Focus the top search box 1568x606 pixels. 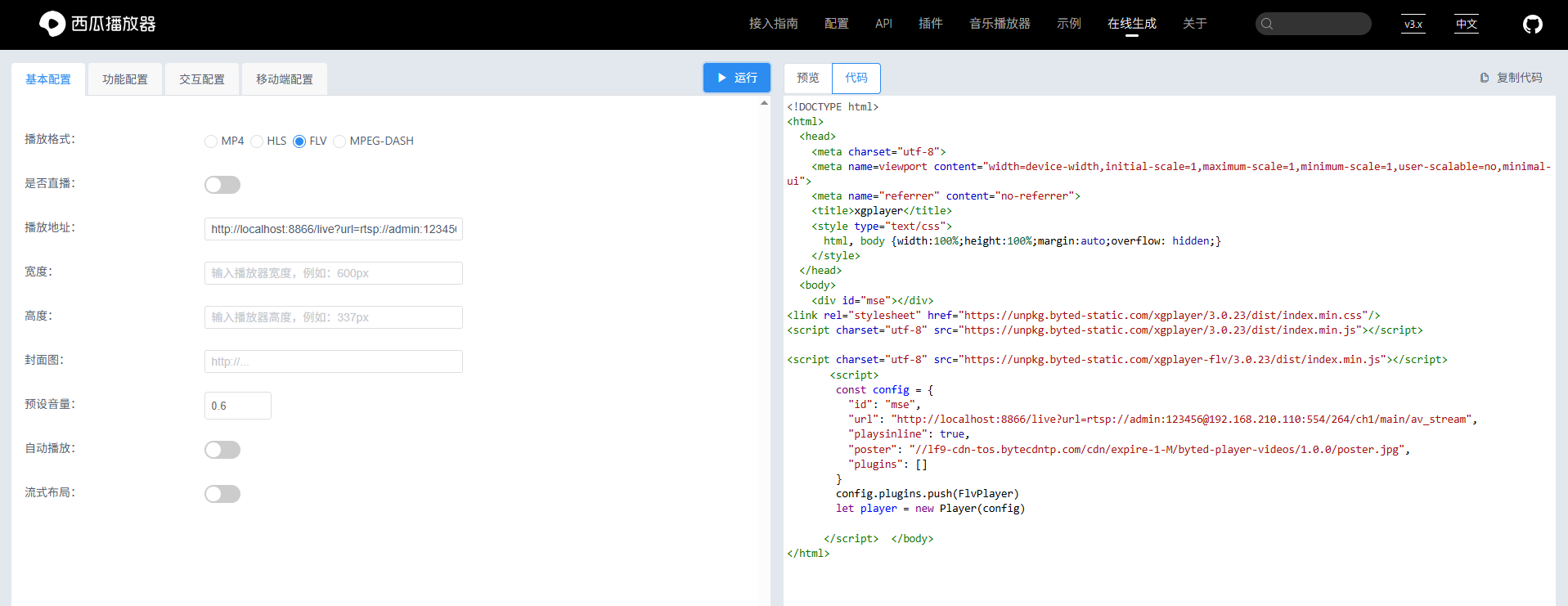(x=1314, y=24)
